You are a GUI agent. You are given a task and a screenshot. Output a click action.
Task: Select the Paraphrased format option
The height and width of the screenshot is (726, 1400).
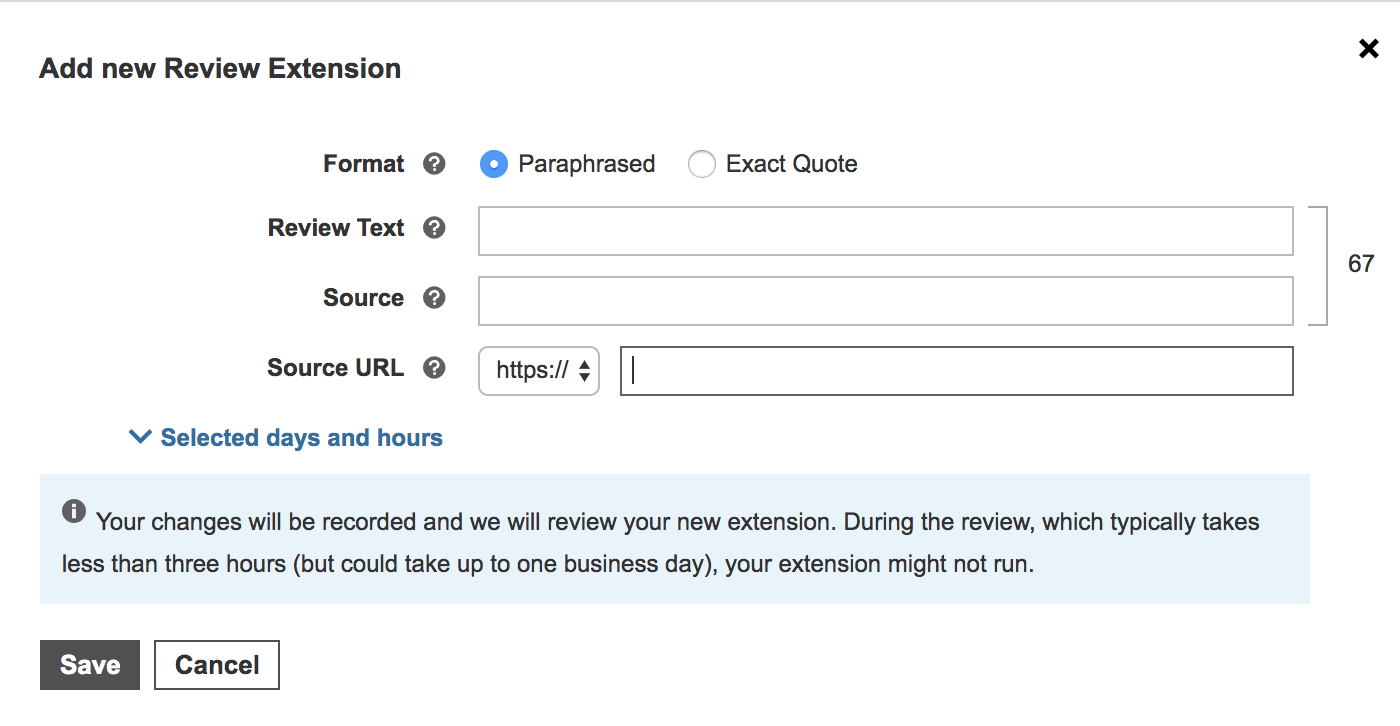pyautogui.click(x=494, y=164)
